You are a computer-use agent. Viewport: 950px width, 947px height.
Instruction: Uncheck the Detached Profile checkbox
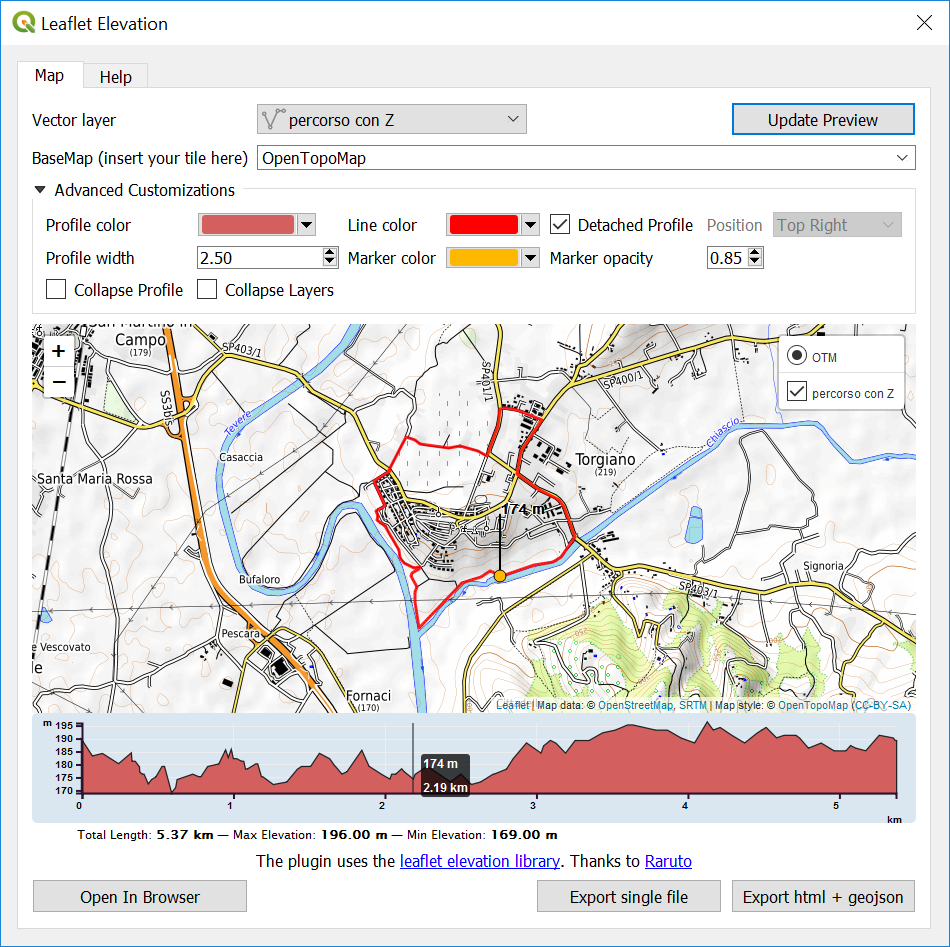560,225
